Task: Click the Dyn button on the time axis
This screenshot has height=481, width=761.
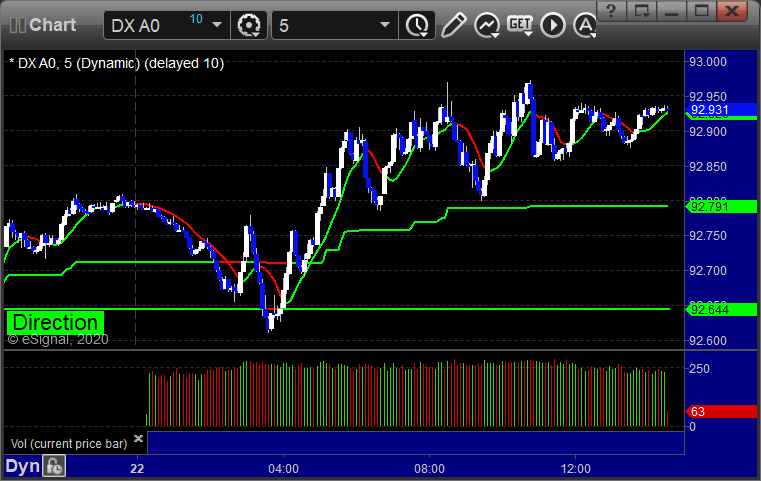Action: [22, 466]
